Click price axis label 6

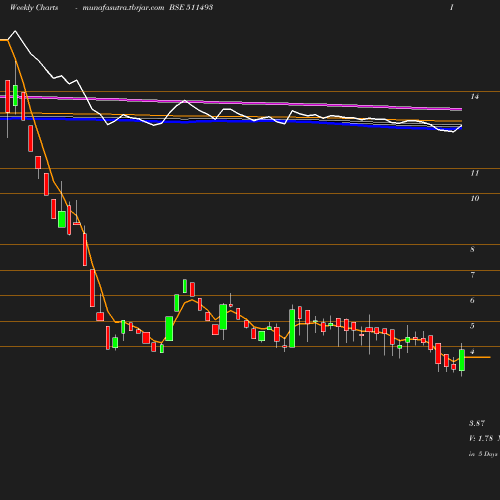(472, 300)
